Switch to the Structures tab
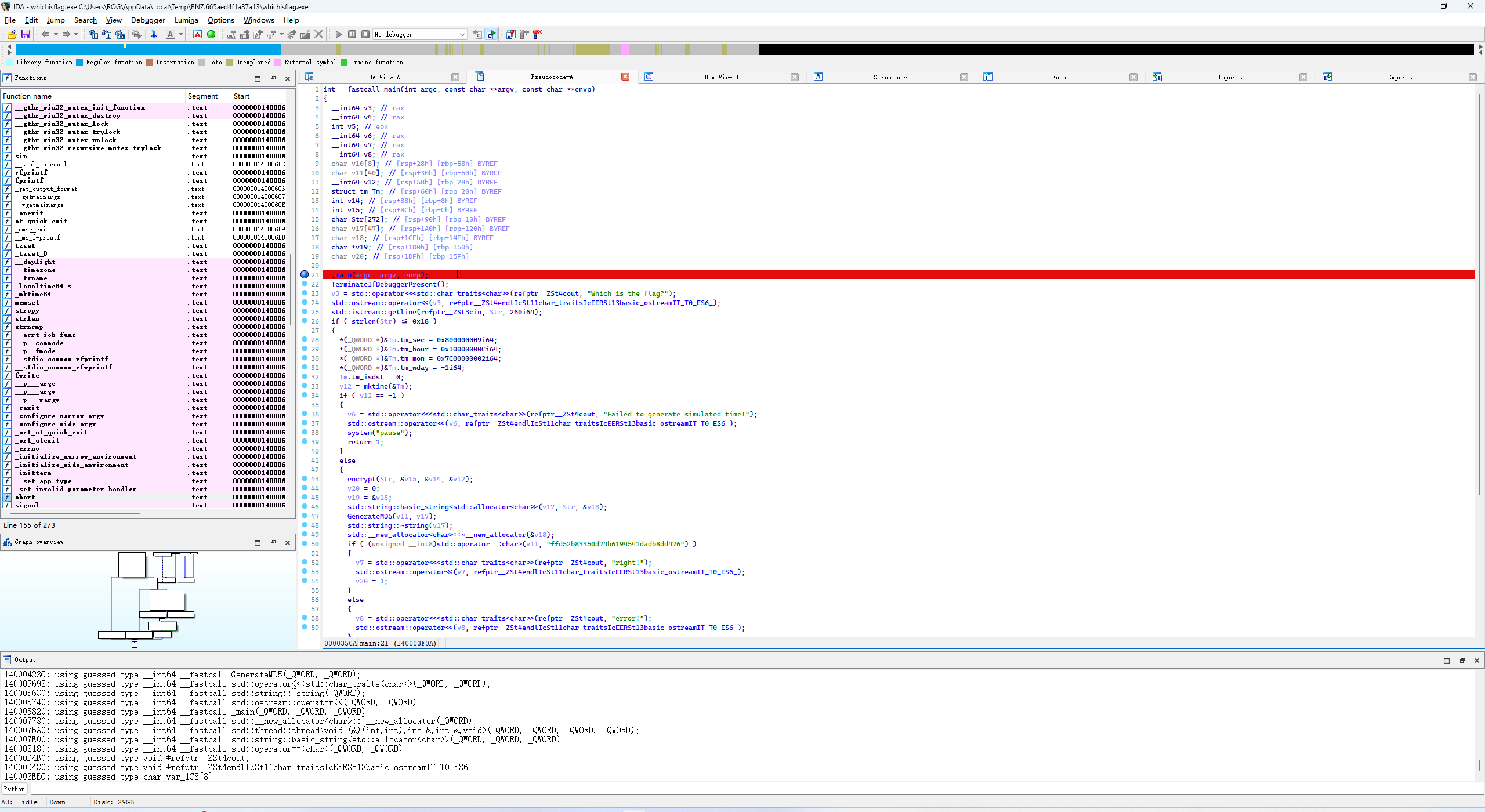 point(890,77)
